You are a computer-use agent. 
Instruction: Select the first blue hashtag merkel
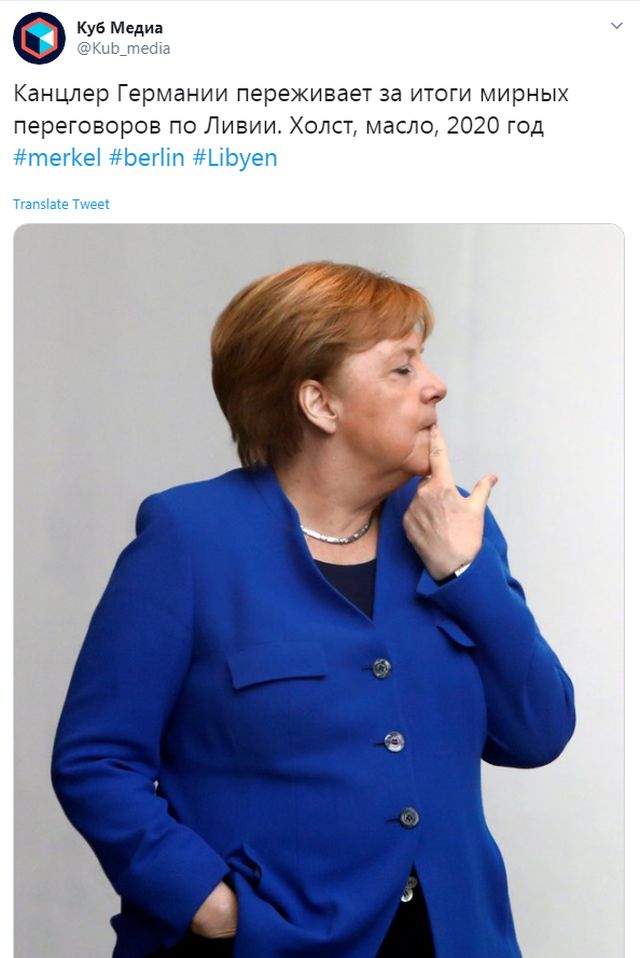click(x=57, y=158)
